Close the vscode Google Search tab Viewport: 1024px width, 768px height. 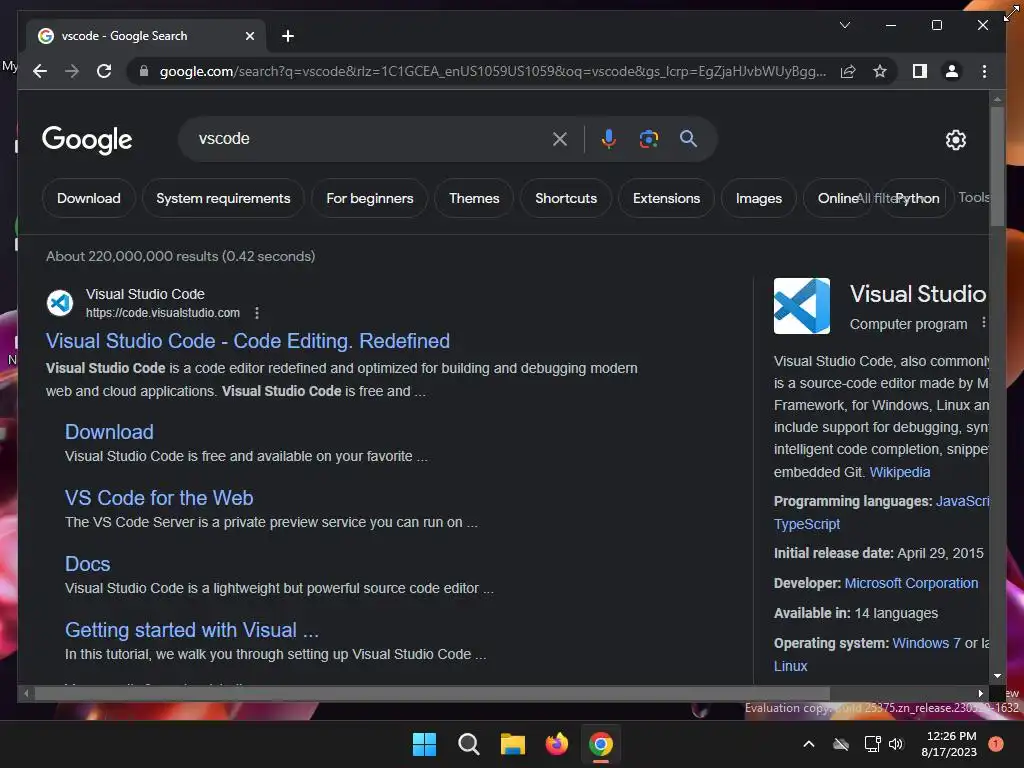(x=249, y=36)
